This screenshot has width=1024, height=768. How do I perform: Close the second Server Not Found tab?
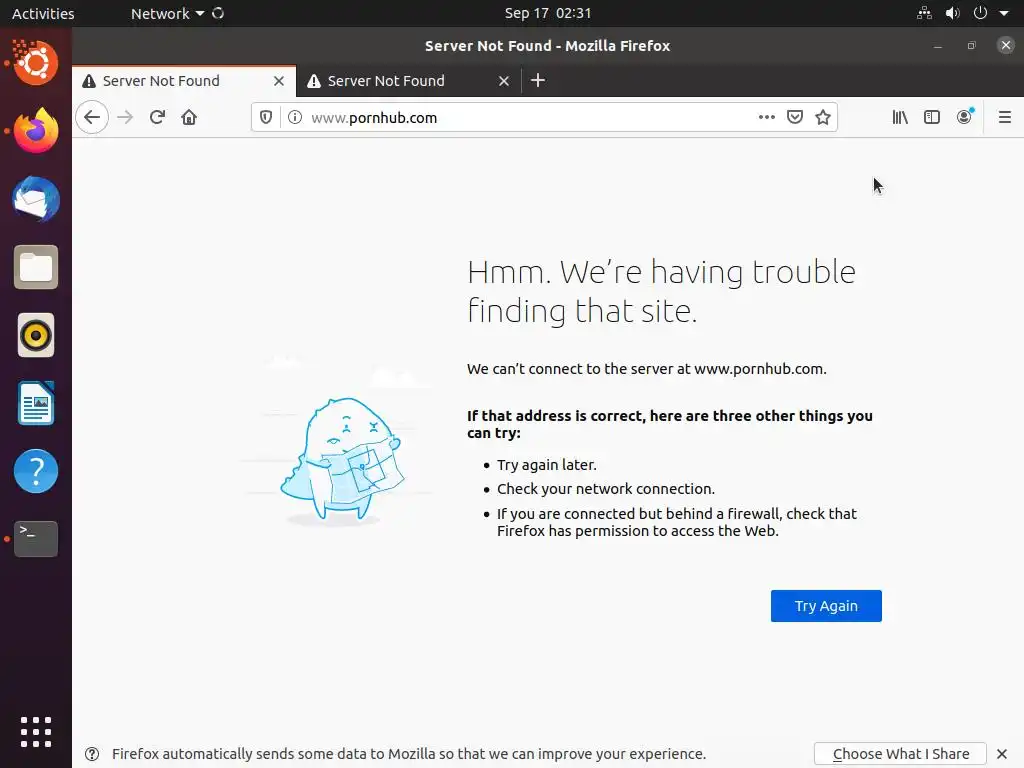pyautogui.click(x=504, y=81)
